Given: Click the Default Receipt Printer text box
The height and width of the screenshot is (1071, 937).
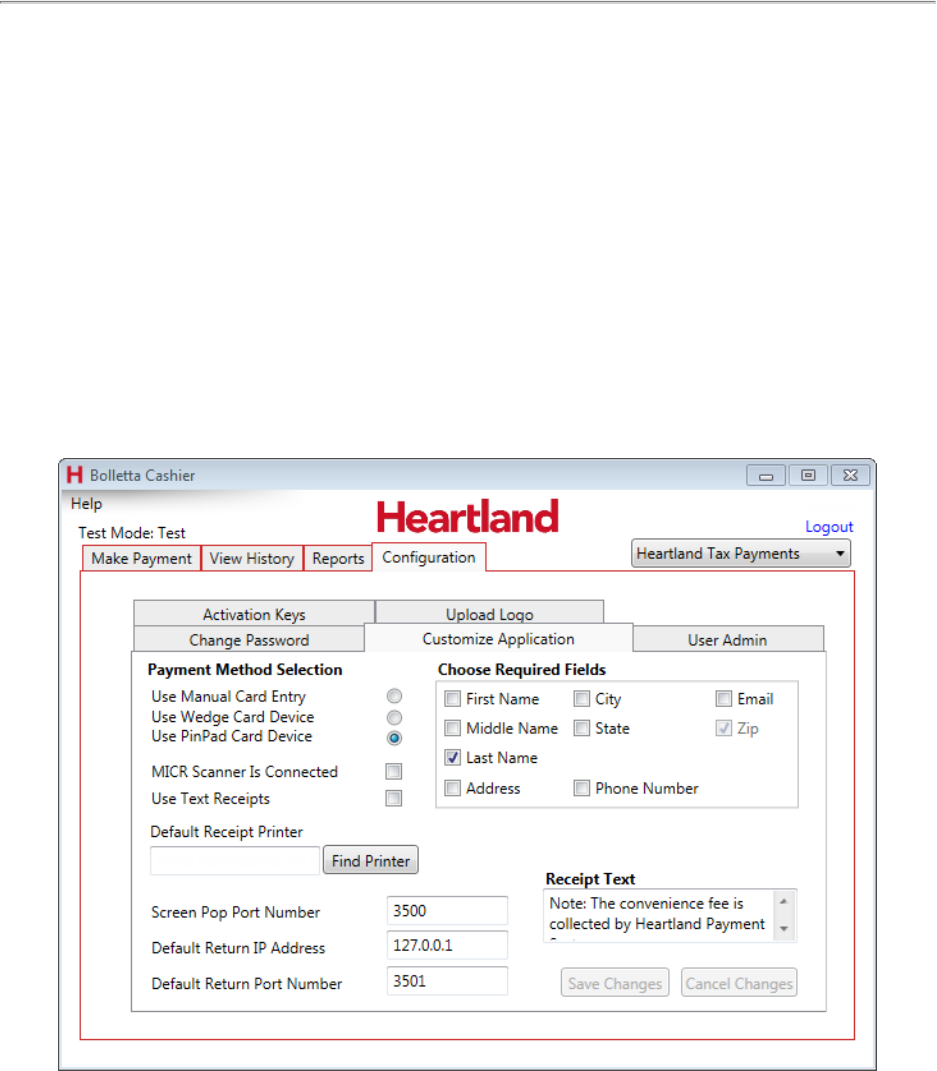Looking at the screenshot, I should [x=235, y=861].
